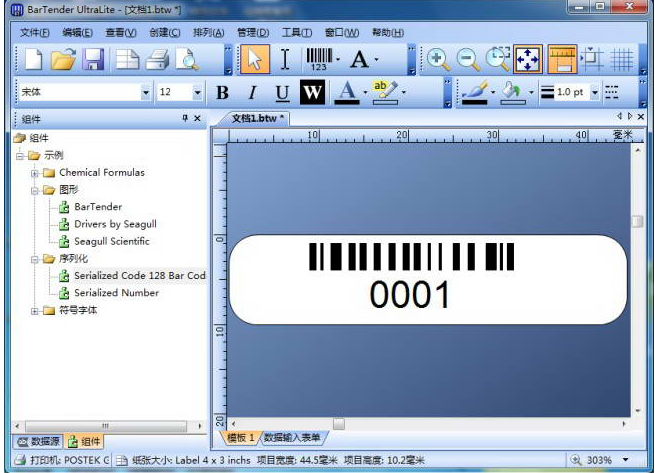Screen dimensions: 655x473
Task: Open the 帮助(H) menu
Action: pyautogui.click(x=388, y=33)
